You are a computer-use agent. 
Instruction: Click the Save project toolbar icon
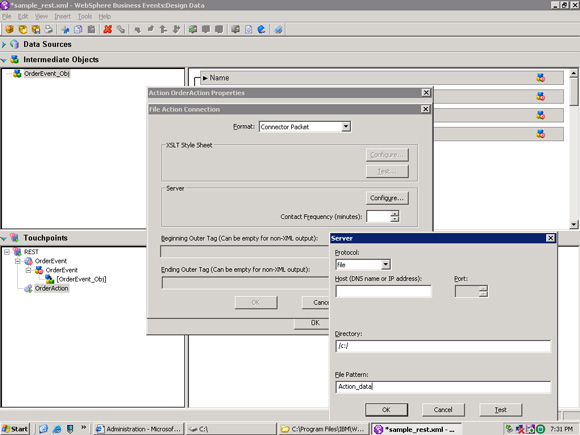coord(36,29)
